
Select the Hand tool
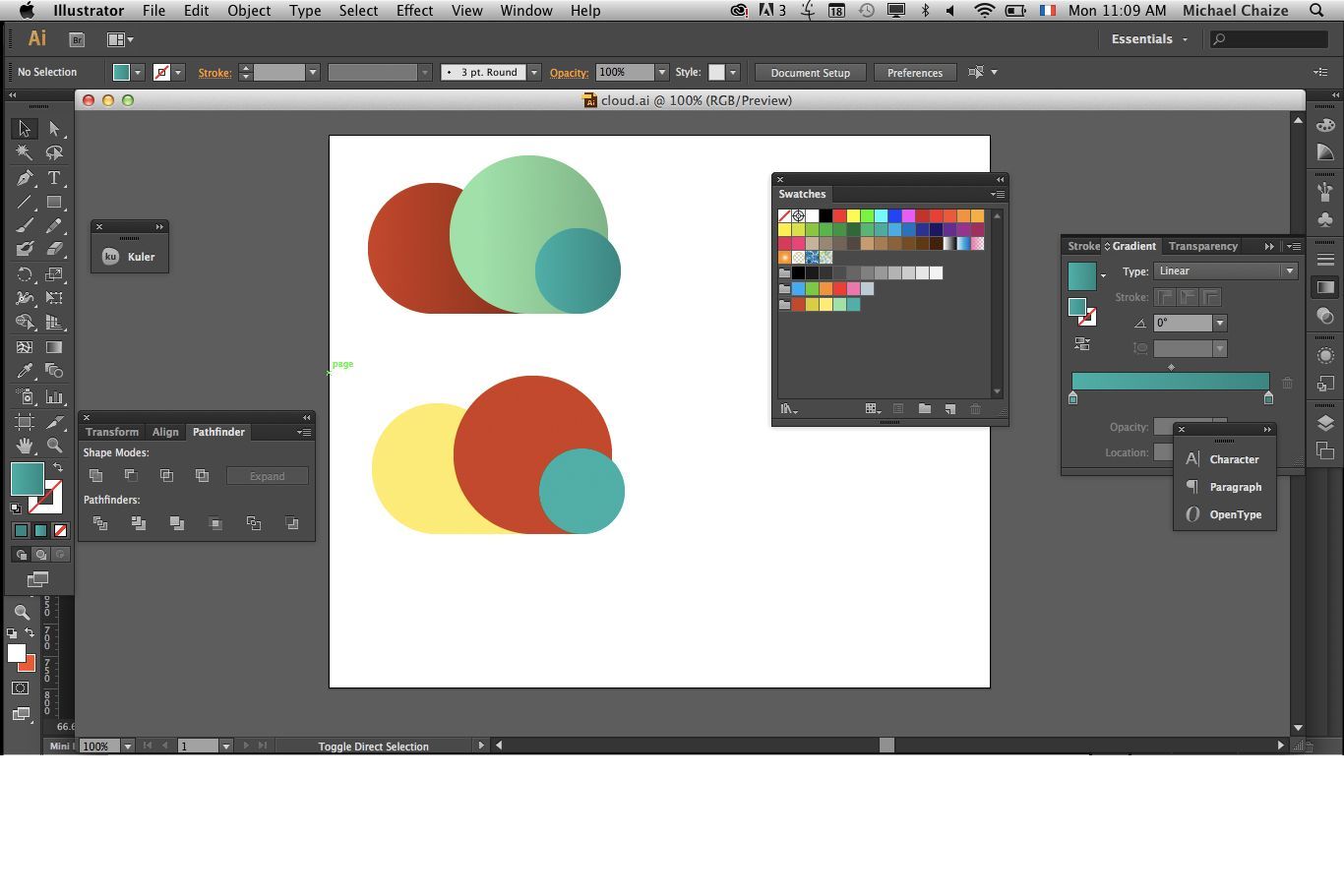pyautogui.click(x=24, y=443)
